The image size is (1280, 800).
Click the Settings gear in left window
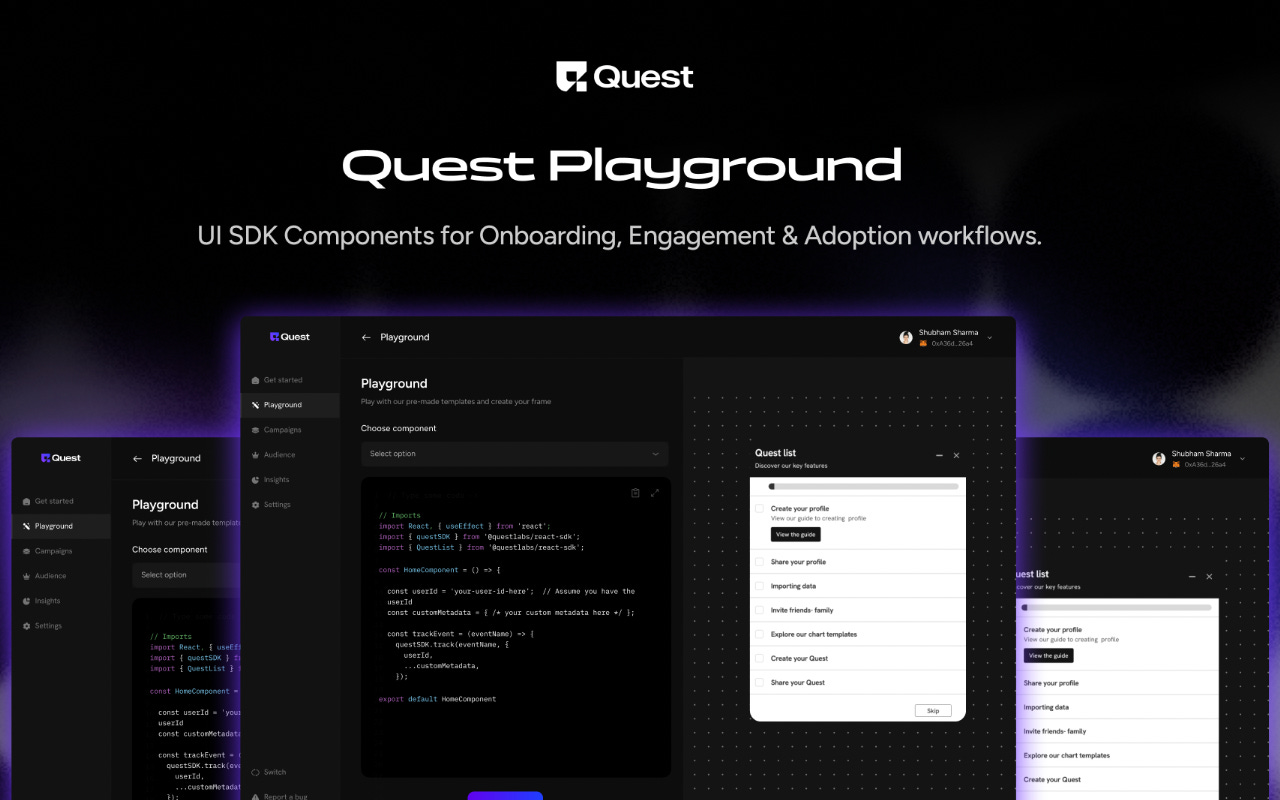pyautogui.click(x=26, y=626)
